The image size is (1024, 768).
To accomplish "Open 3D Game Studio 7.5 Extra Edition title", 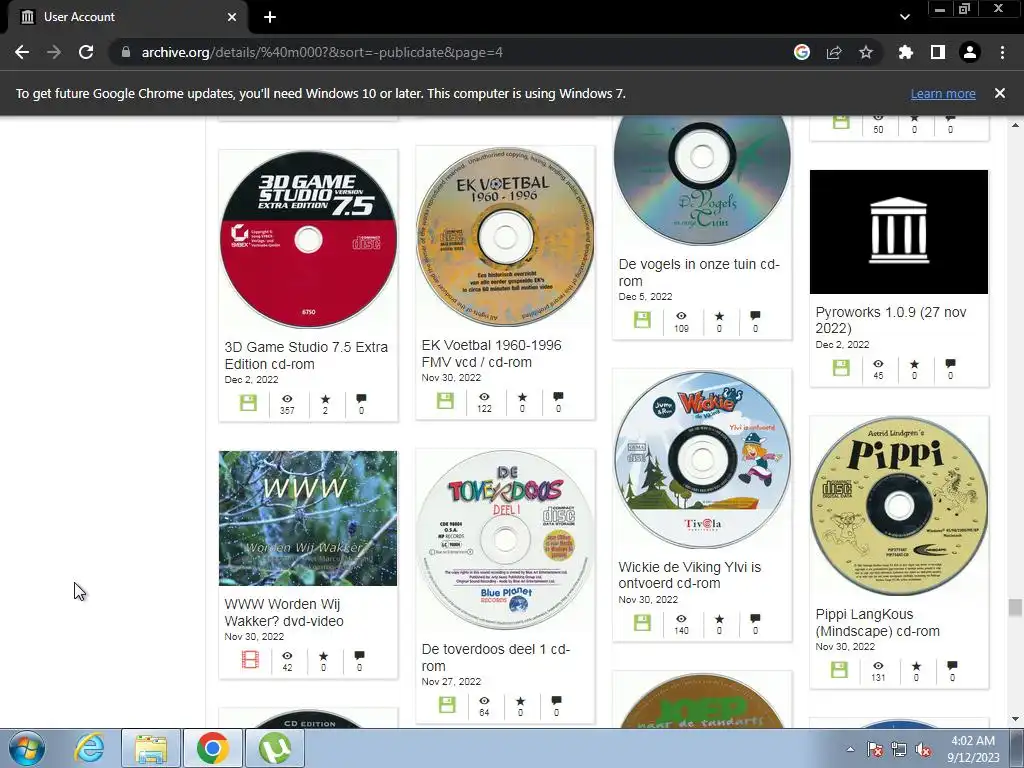I will pos(306,355).
